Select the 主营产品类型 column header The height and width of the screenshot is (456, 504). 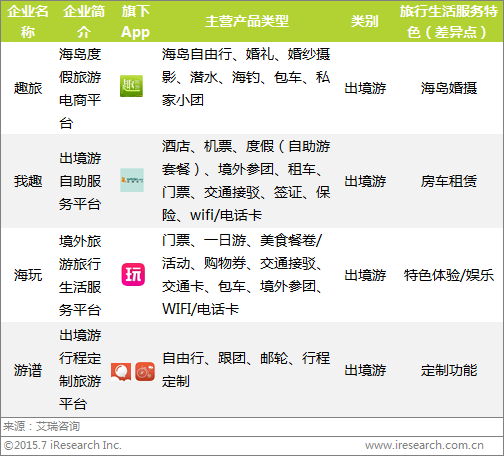tap(247, 22)
